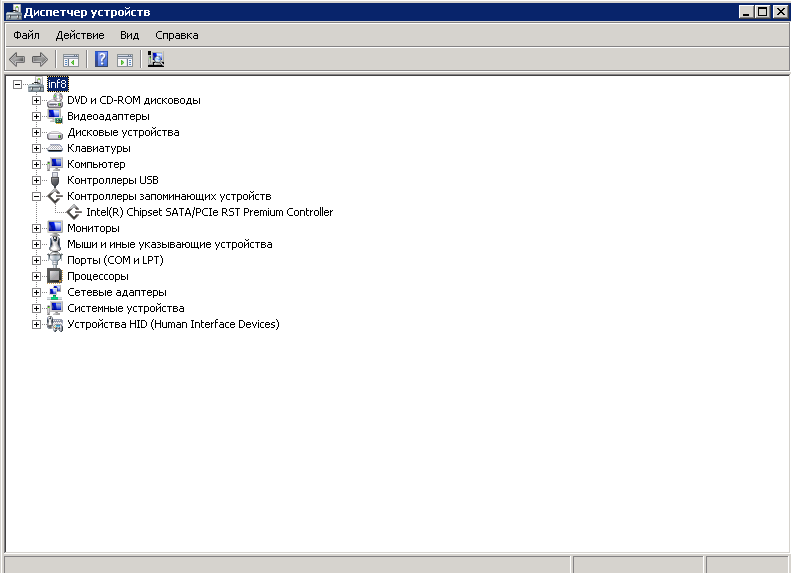This screenshot has width=791, height=573.
Task: Toggle the console tree pane icon
Action: pyautogui.click(x=71, y=60)
